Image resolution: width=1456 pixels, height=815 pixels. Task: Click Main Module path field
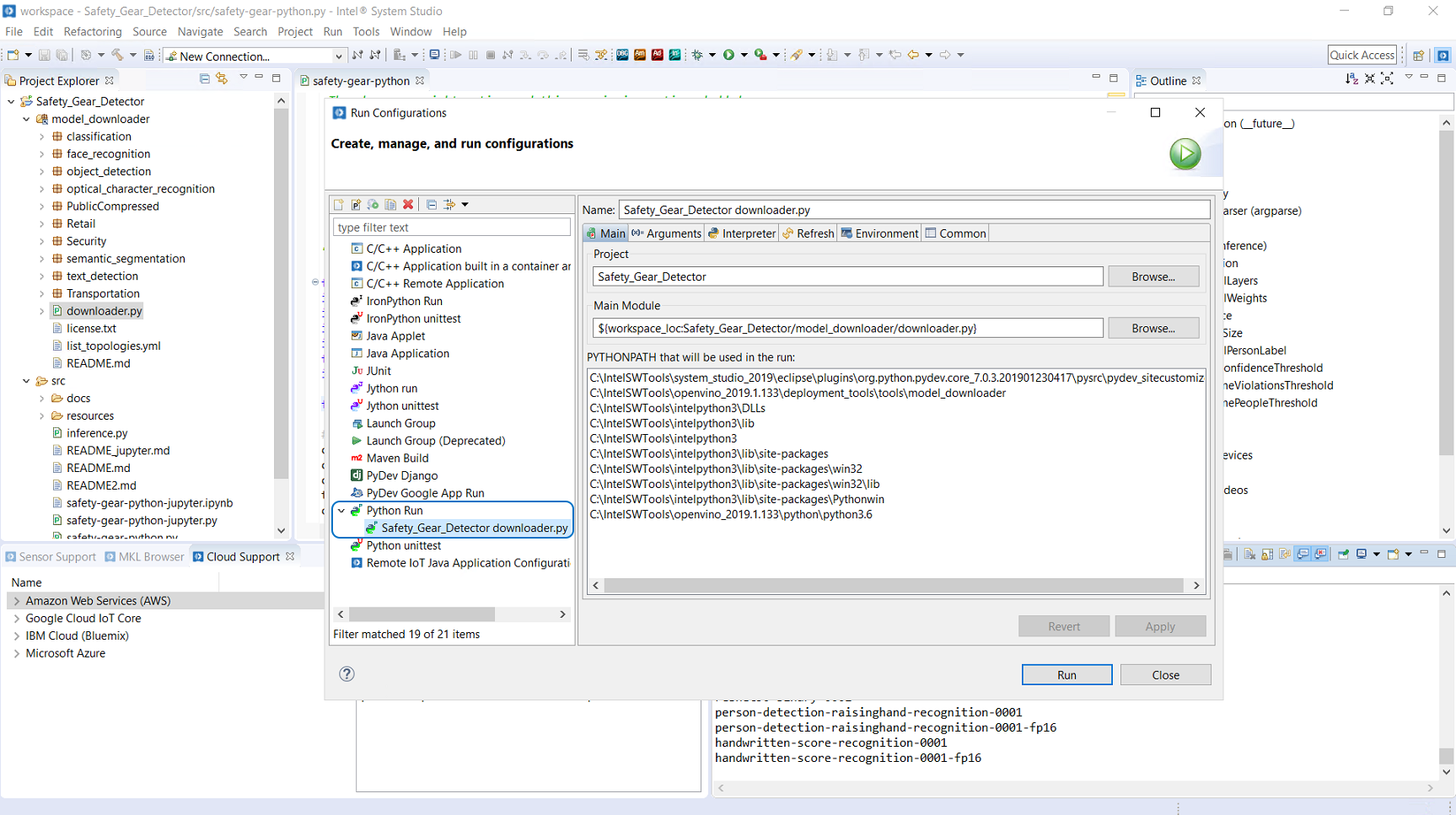click(x=847, y=328)
